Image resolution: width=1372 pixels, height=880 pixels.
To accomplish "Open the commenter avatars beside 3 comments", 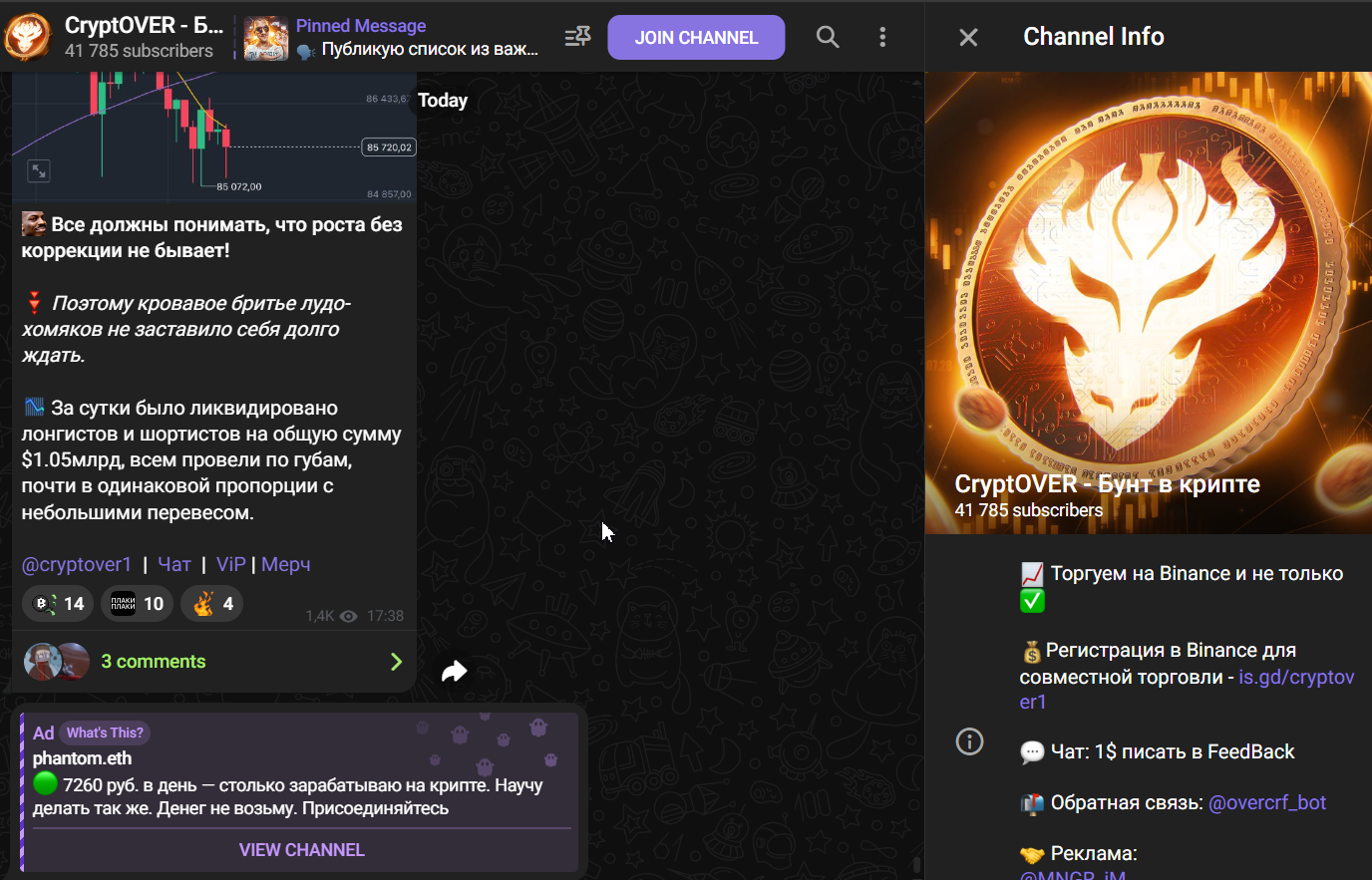I will 57,662.
